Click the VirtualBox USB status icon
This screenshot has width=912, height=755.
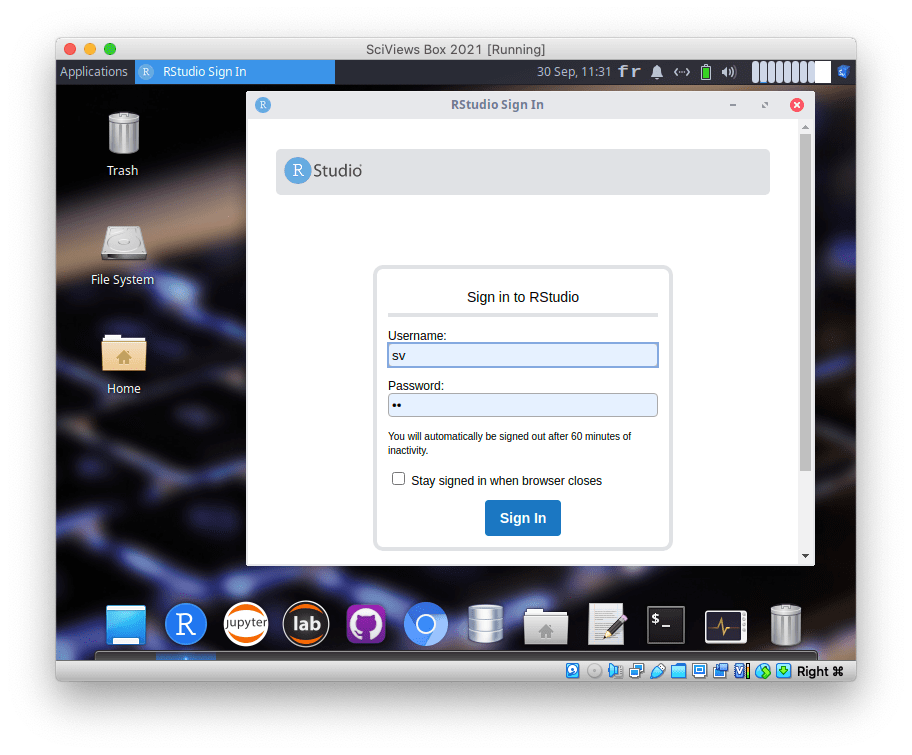click(657, 671)
